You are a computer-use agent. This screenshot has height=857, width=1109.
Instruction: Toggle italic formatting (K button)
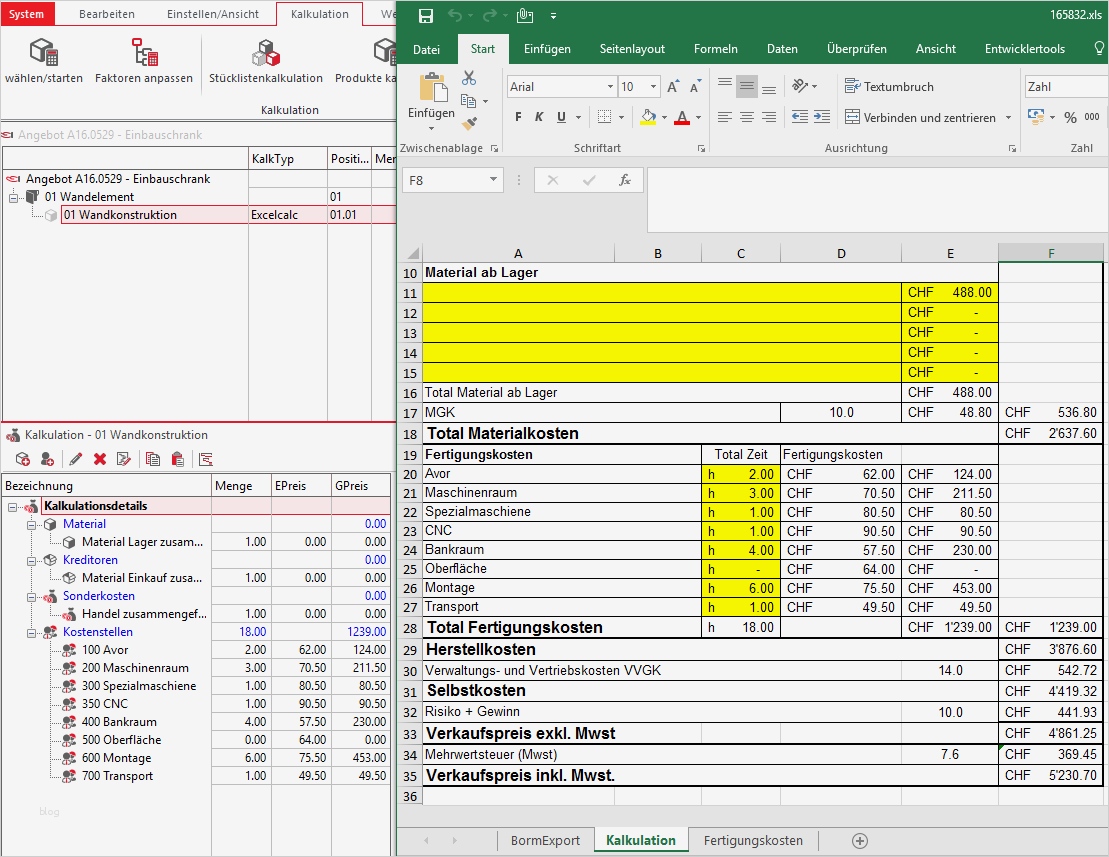(540, 117)
